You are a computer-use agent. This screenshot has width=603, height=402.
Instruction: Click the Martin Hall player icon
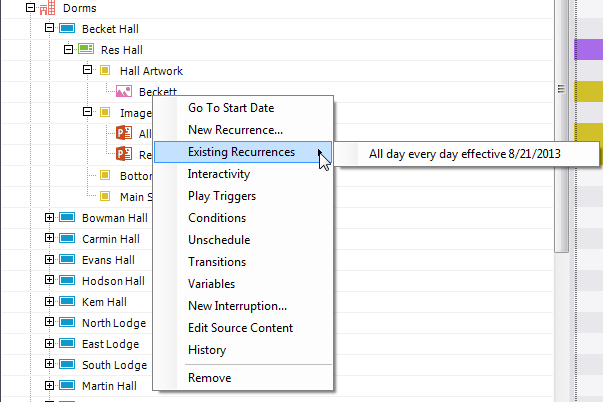tap(67, 385)
